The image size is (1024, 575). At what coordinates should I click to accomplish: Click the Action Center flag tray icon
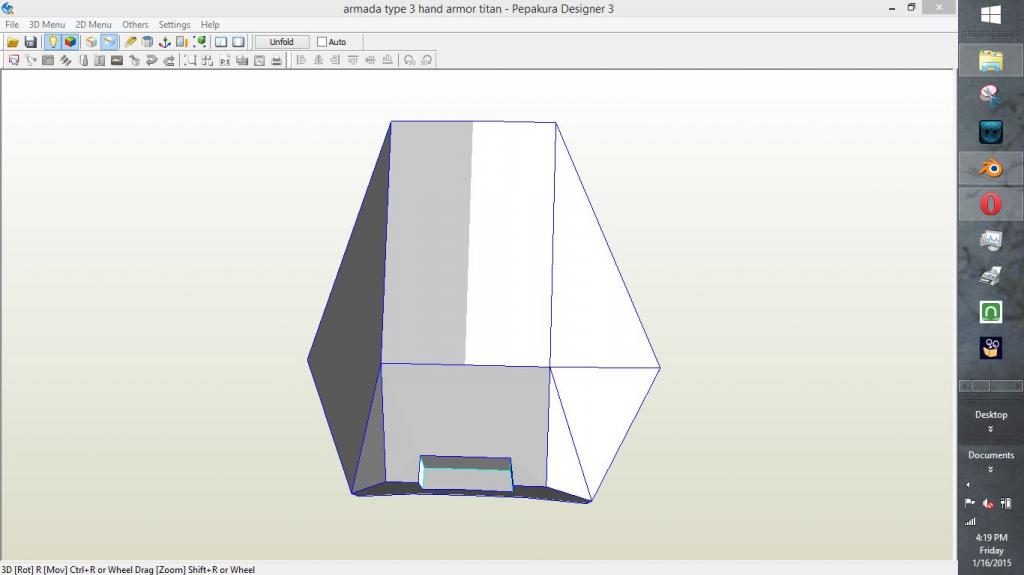click(x=970, y=503)
